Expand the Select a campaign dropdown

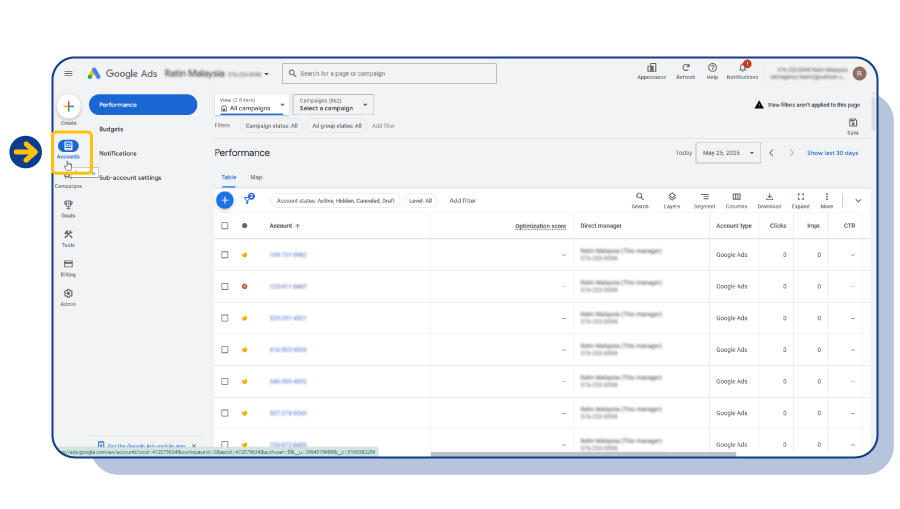tap(333, 104)
